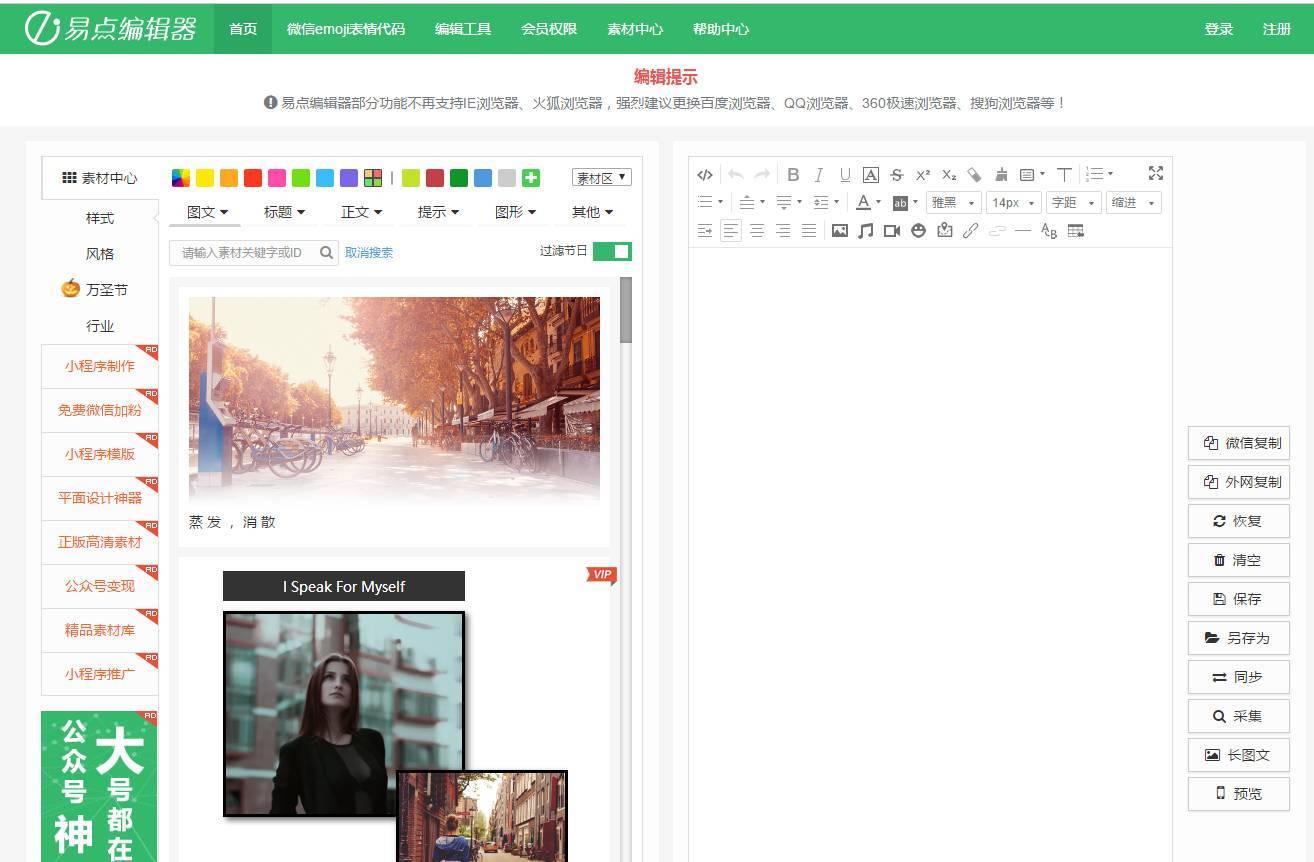
Task: Insert an image using the picture icon
Action: (x=840, y=231)
